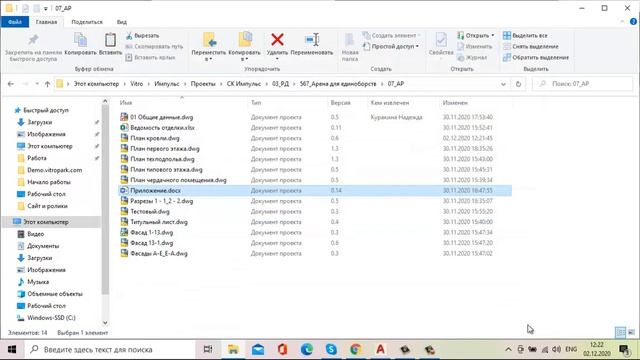Click the Поиск: 07_АР search field
Screen dimensions: 640x360
tap(582, 84)
